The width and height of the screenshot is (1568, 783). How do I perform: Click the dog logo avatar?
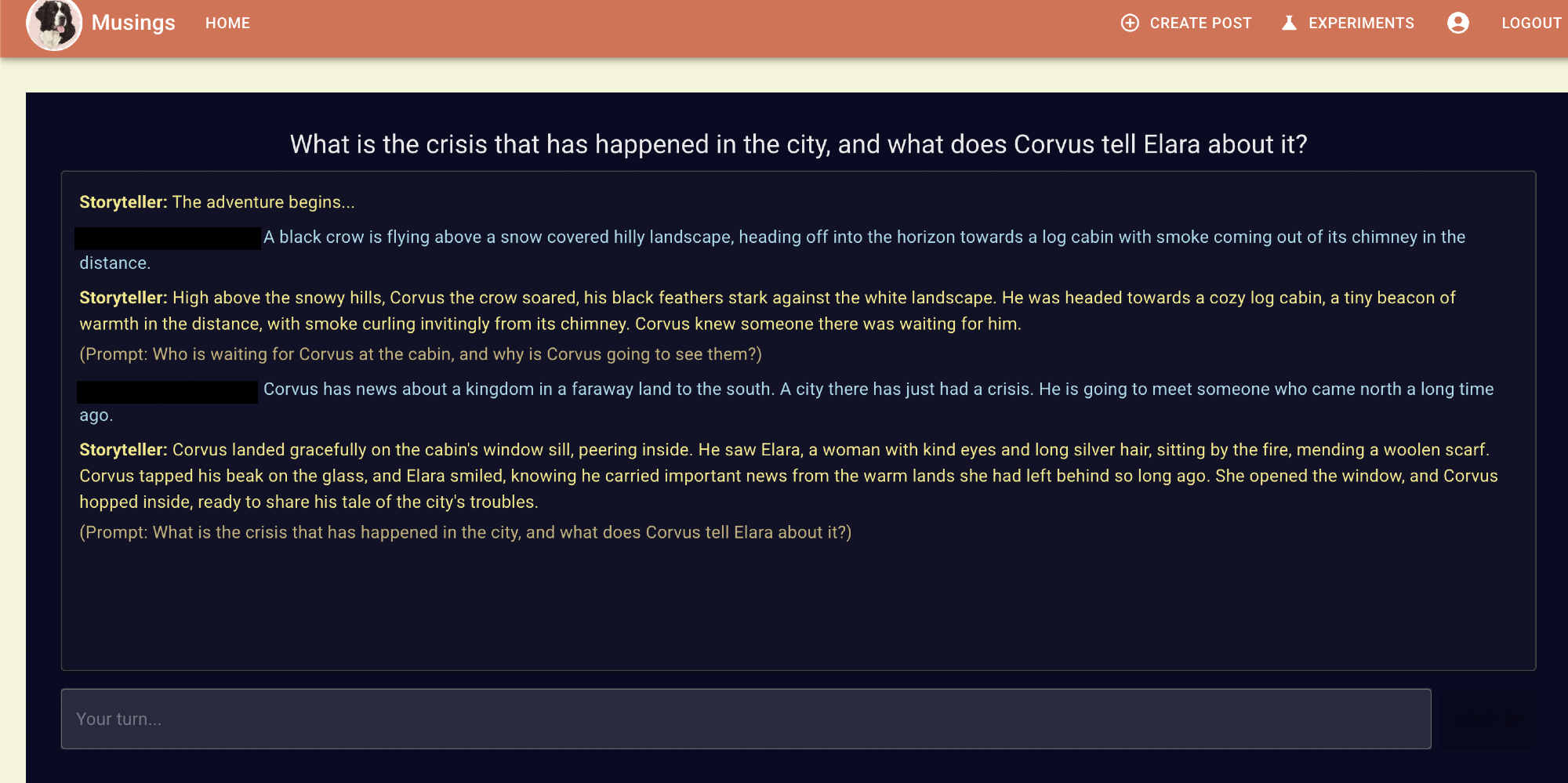tap(53, 24)
